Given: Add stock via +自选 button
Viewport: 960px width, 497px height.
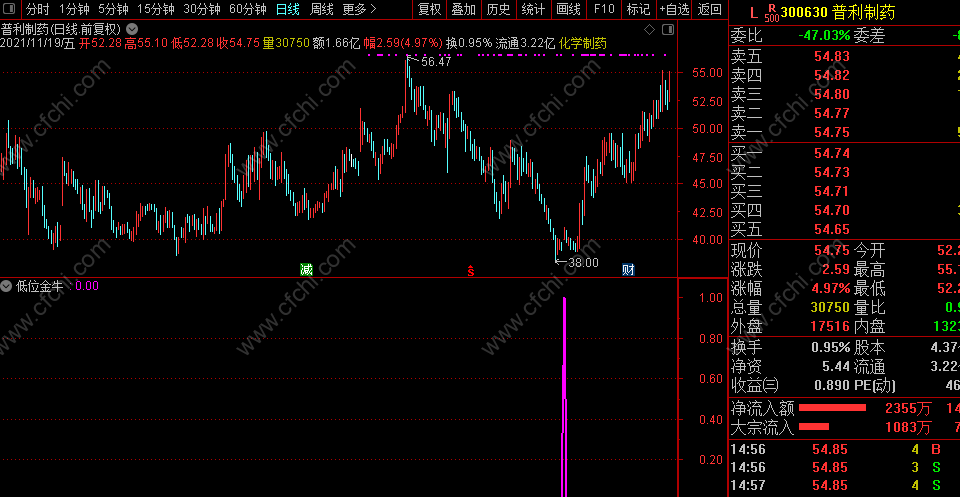Looking at the screenshot, I should point(674,9).
